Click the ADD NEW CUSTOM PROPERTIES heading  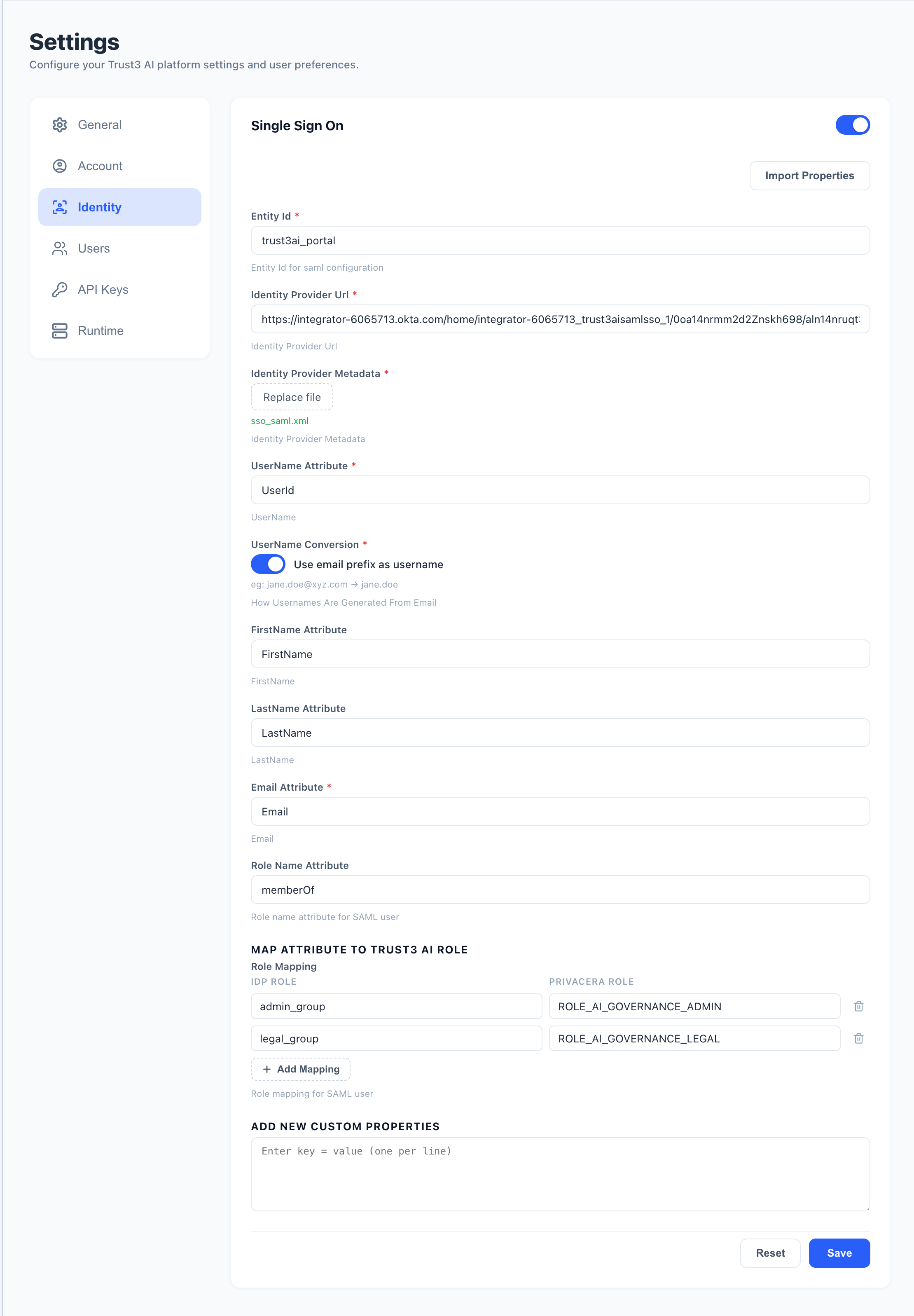[x=345, y=1127]
